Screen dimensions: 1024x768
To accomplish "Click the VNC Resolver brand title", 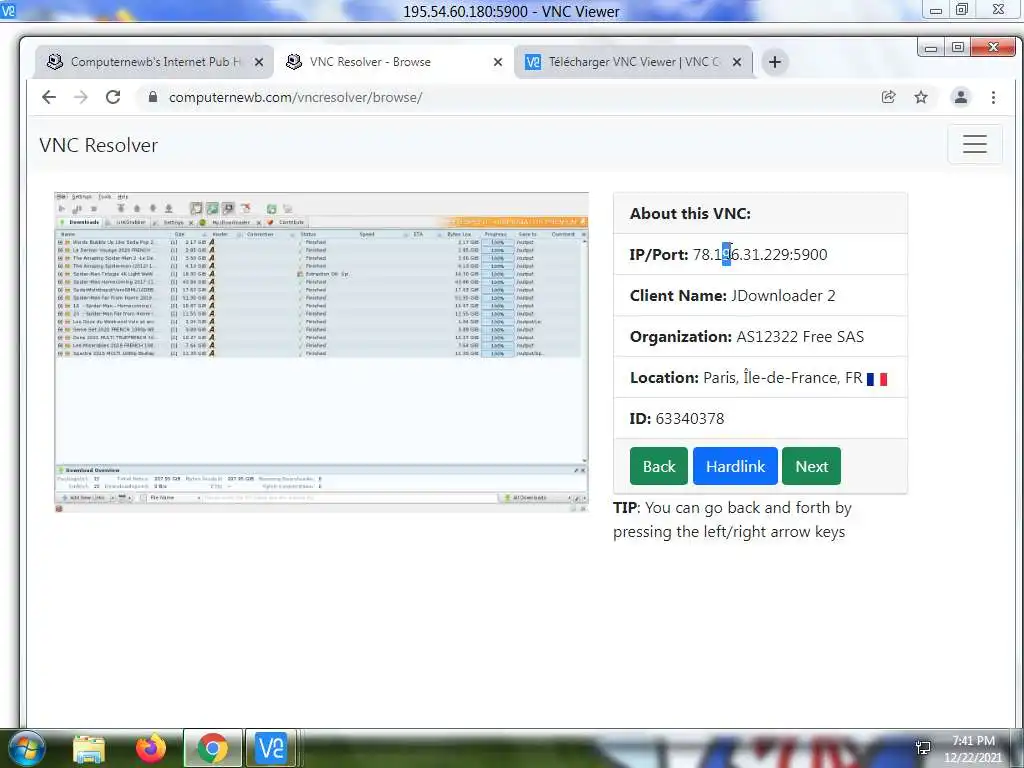I will [x=99, y=145].
